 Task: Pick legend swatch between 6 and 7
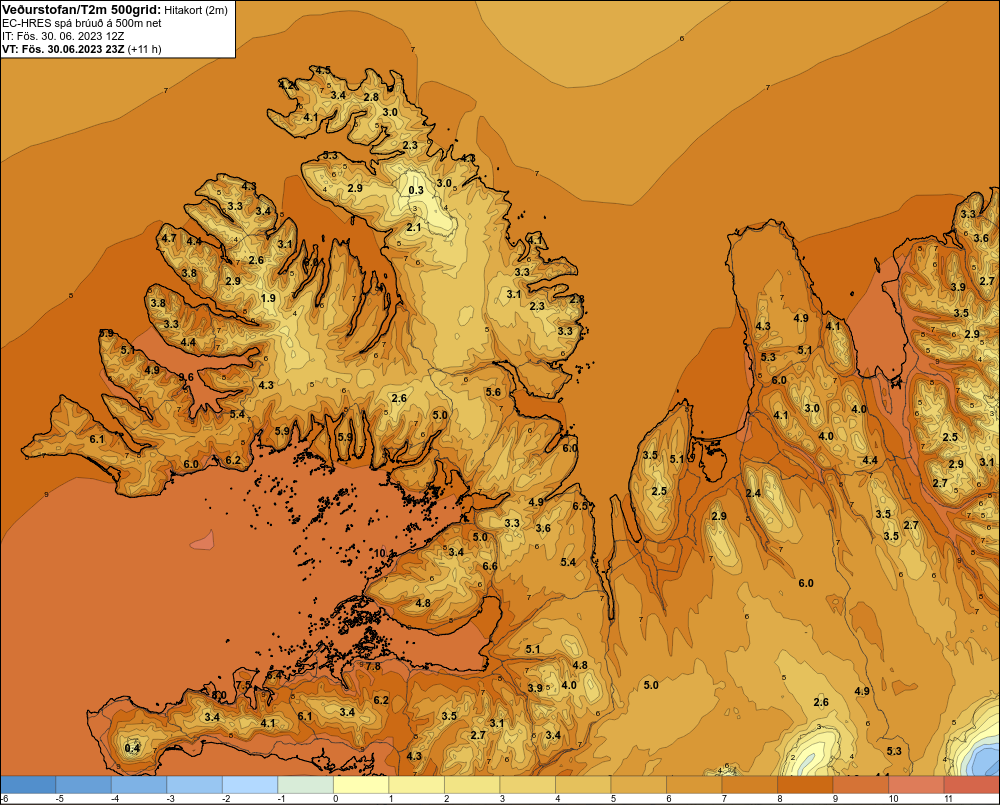click(694, 785)
